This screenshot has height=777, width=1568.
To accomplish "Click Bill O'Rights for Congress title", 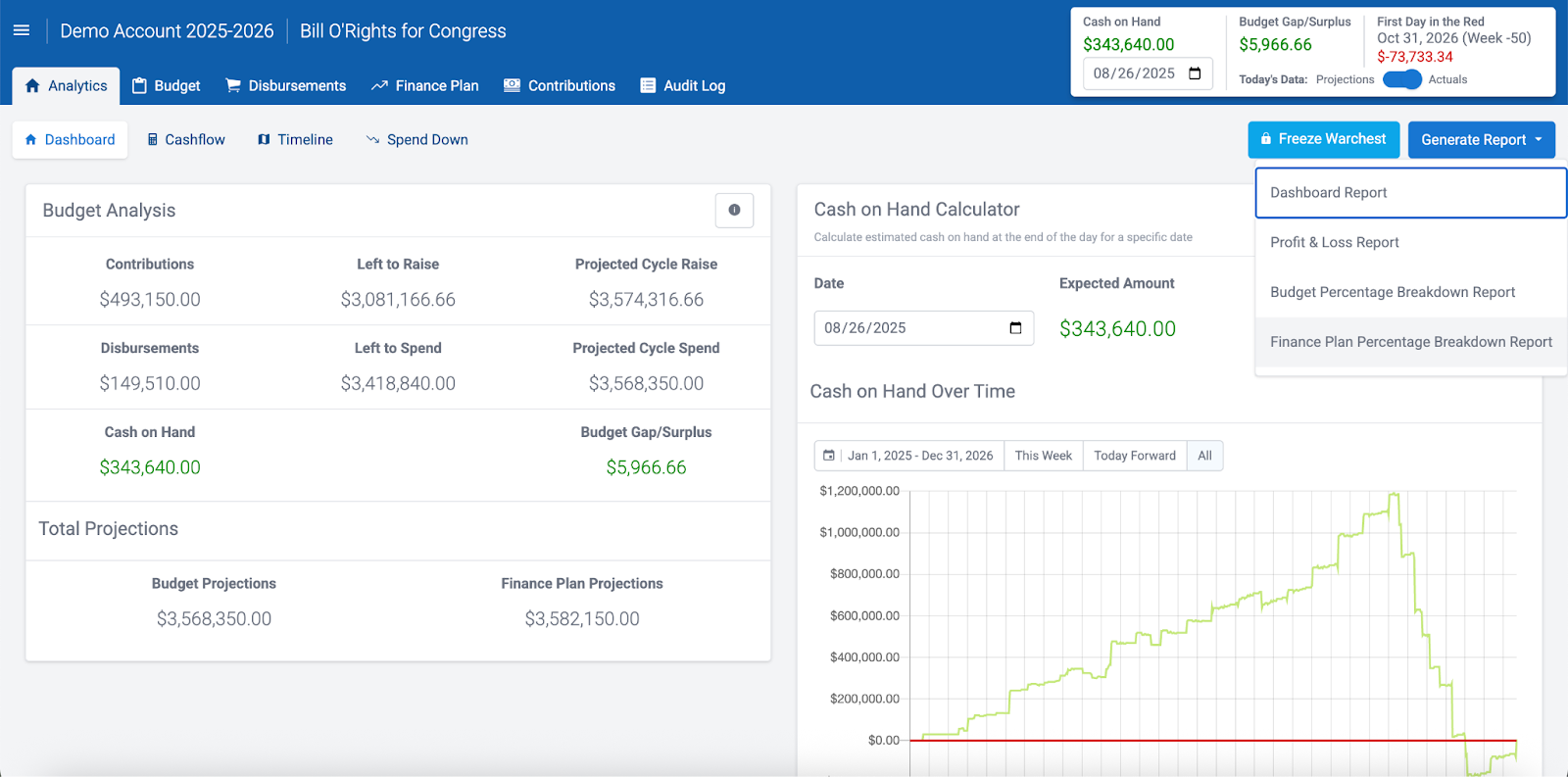I will [403, 30].
